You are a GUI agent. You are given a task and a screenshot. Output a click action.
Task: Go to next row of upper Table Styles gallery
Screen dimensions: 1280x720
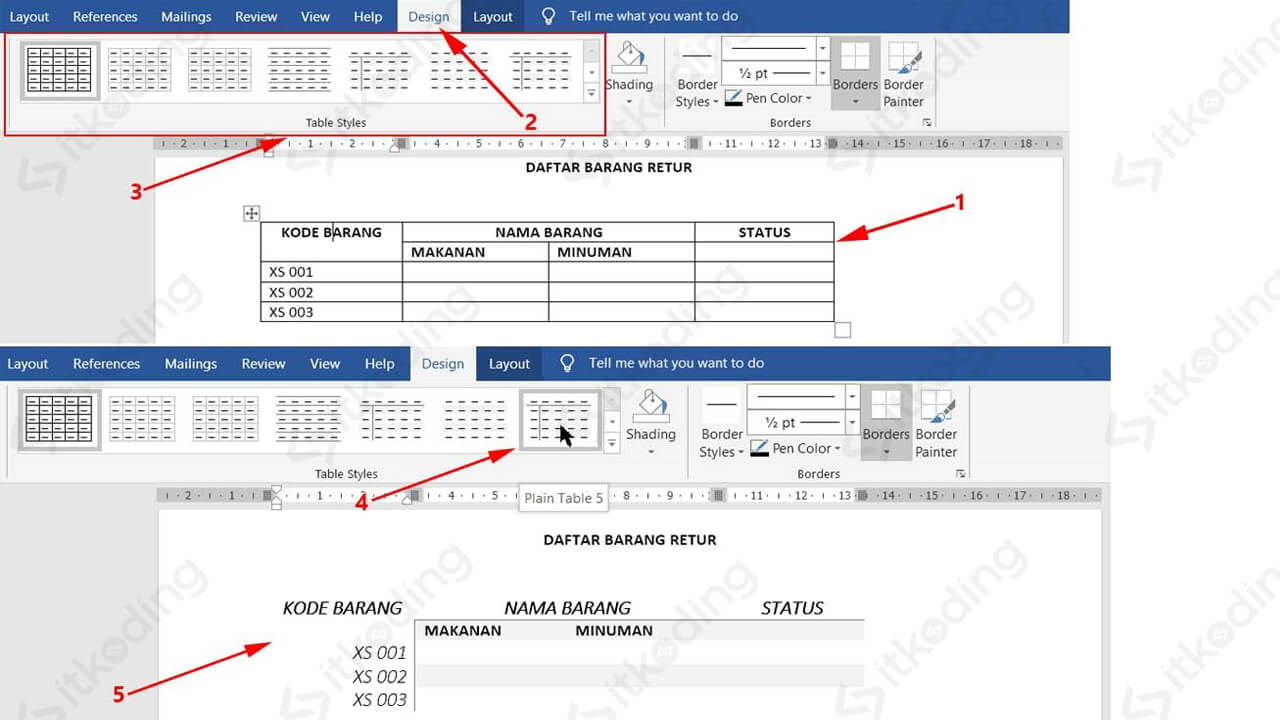click(x=591, y=72)
